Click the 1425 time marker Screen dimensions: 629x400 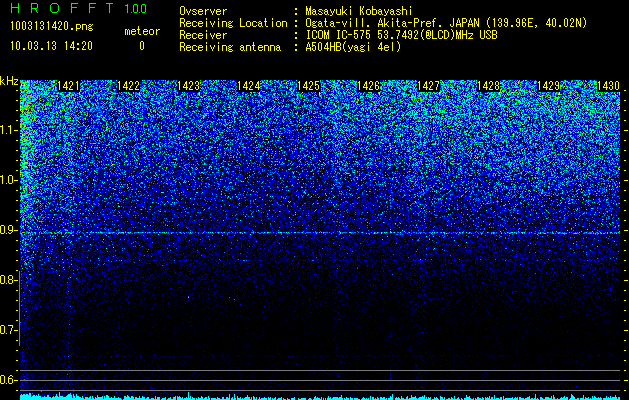308,86
